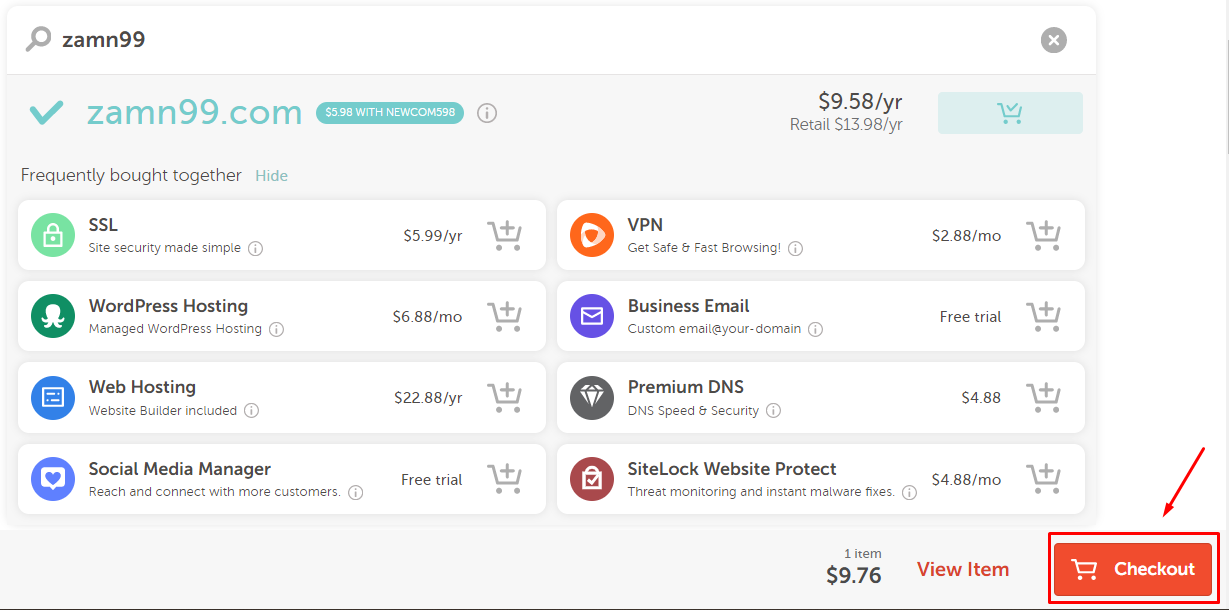This screenshot has height=610, width=1229.
Task: Click the SSL padlock icon
Action: pos(53,235)
